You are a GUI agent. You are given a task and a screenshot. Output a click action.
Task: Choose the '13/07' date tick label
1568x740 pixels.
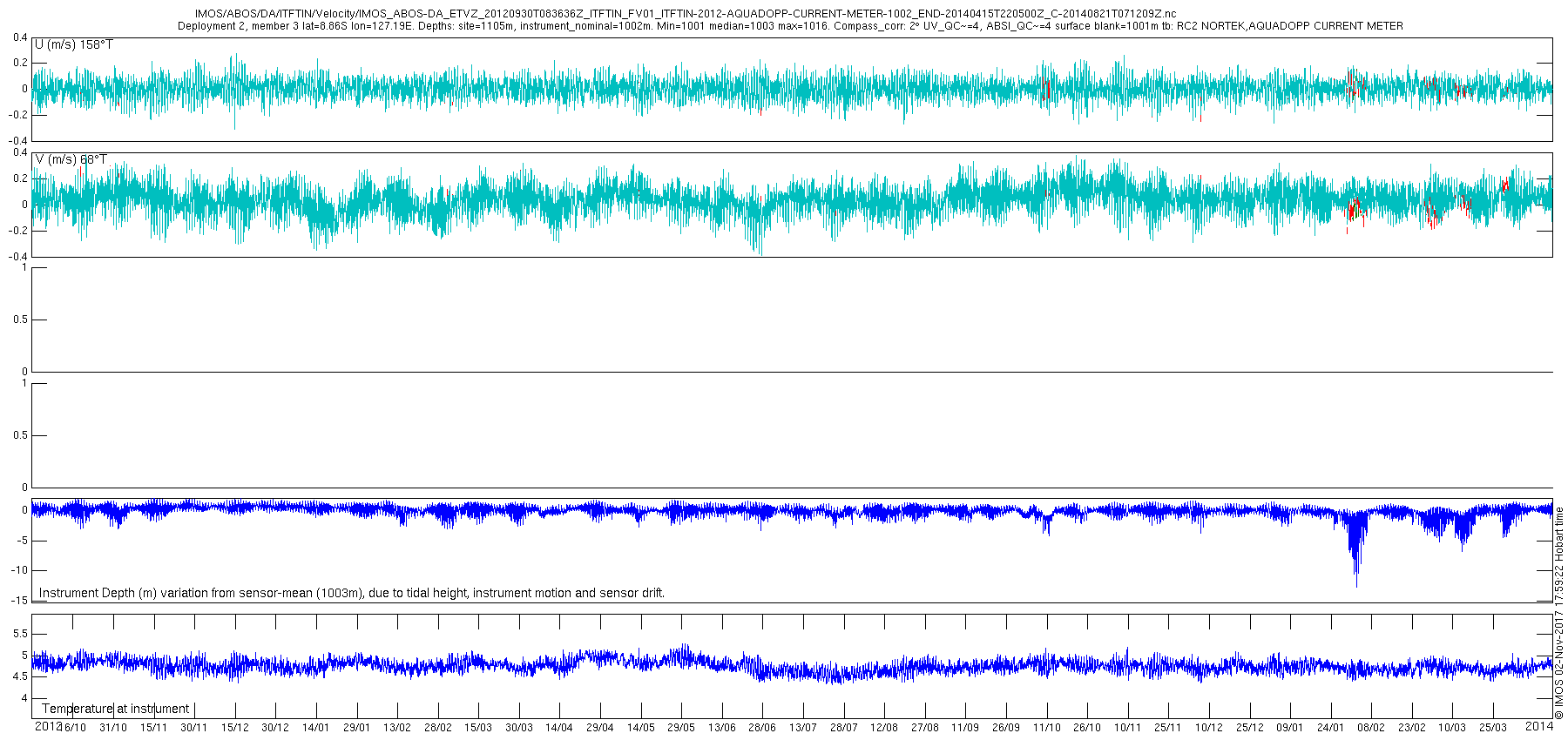pos(802,728)
